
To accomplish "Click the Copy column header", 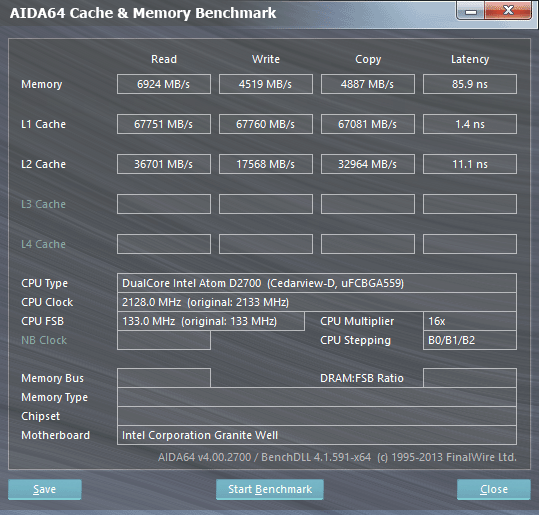I will (x=368, y=59).
